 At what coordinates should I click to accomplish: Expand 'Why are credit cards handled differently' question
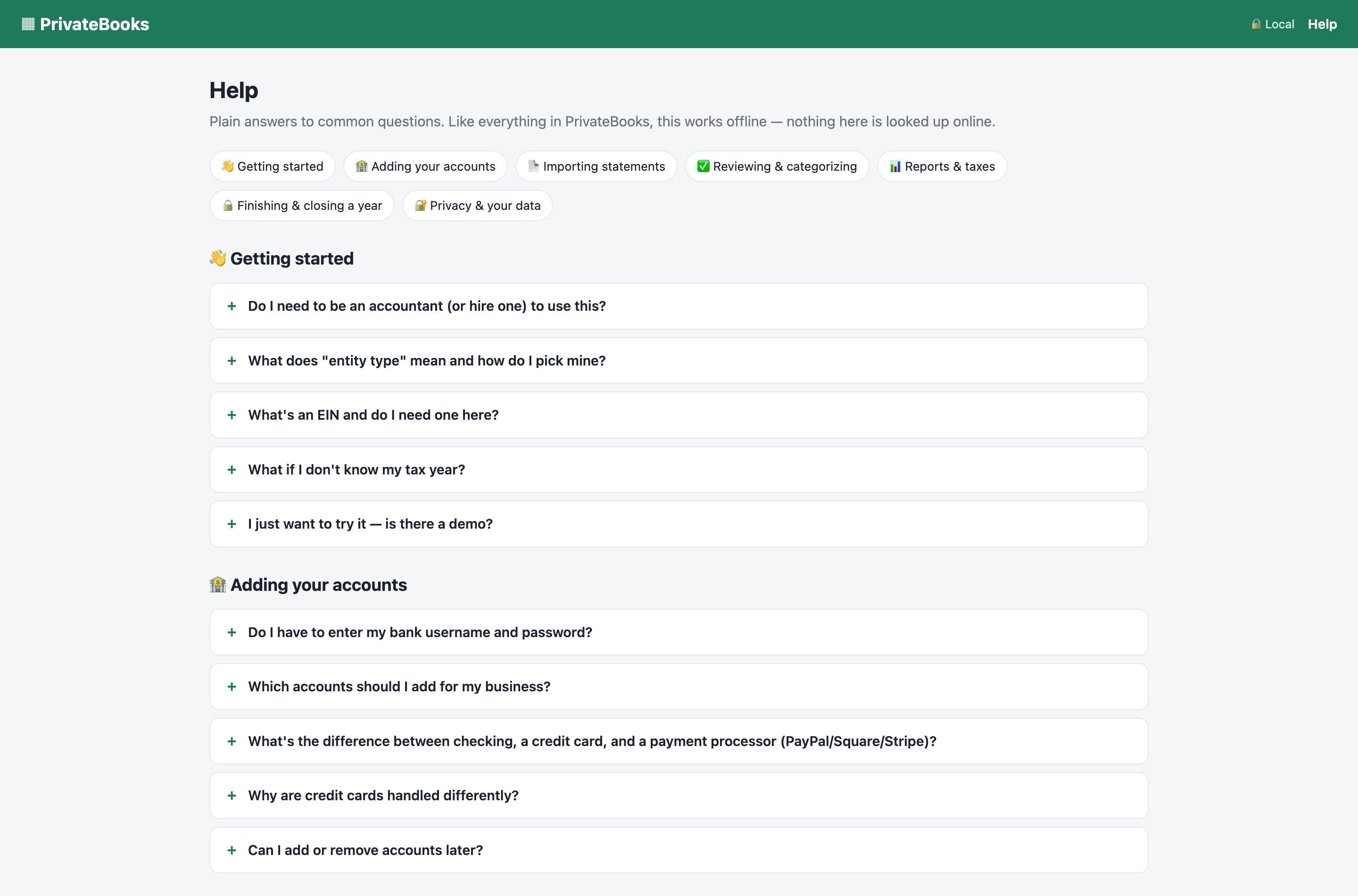679,796
